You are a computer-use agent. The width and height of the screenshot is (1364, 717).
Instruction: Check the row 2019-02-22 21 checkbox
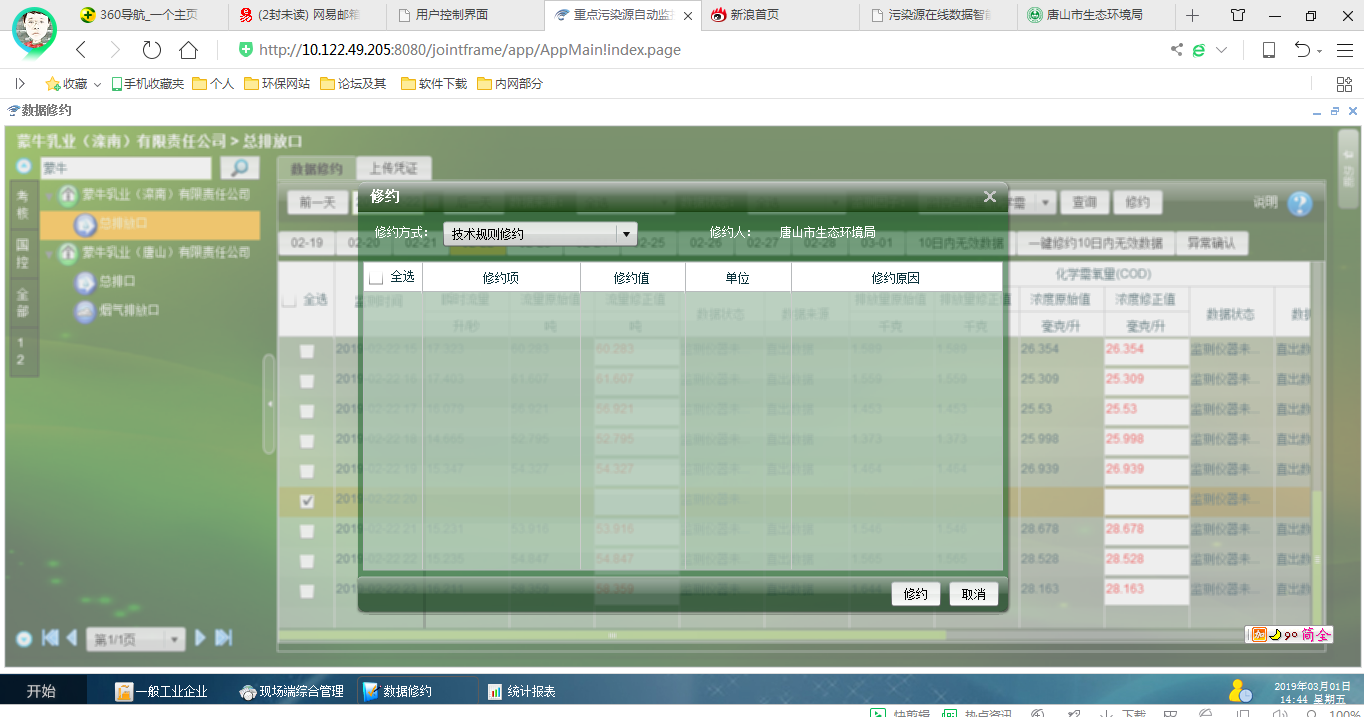point(307,531)
